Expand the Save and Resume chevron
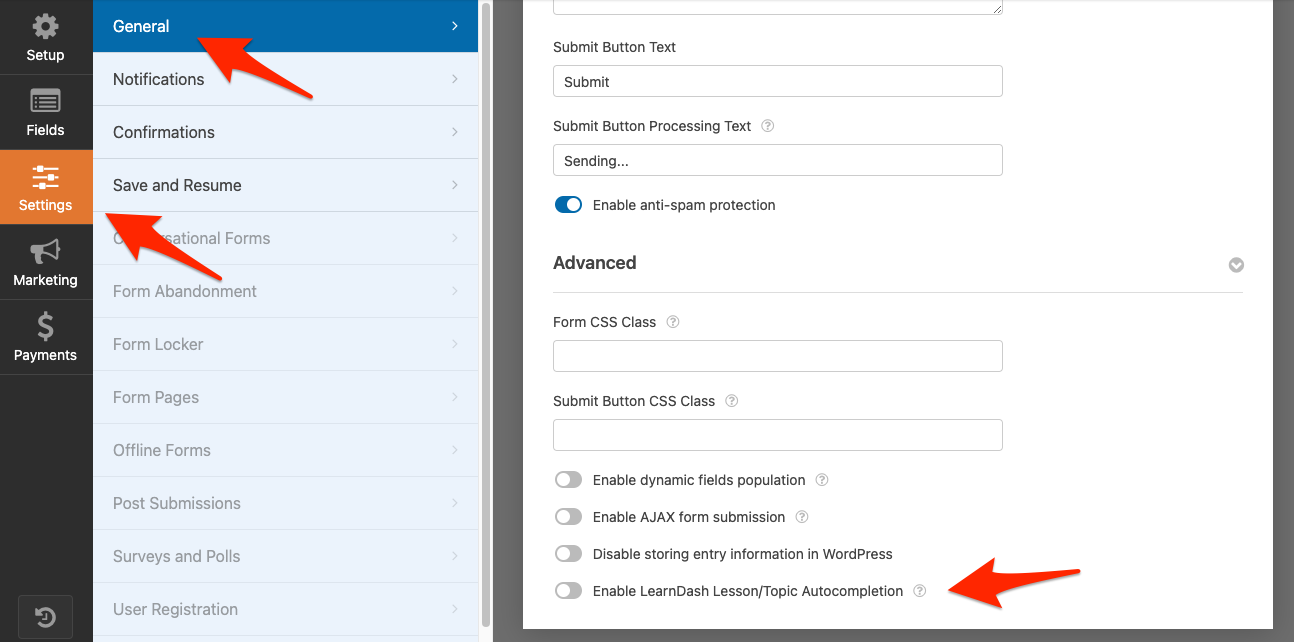1294x642 pixels. point(455,185)
